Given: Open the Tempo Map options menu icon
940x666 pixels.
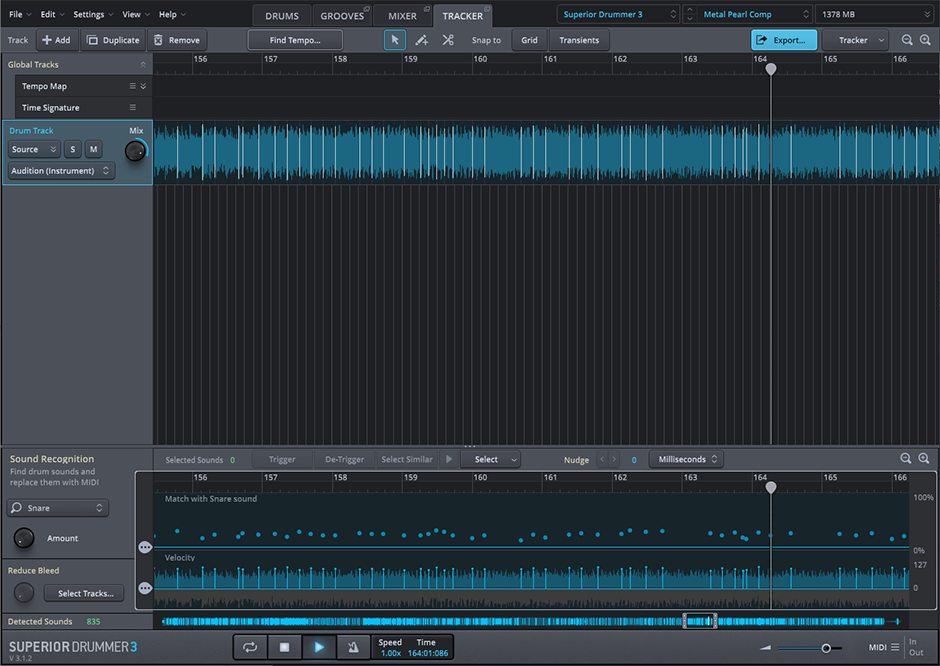Looking at the screenshot, I should tap(132, 86).
